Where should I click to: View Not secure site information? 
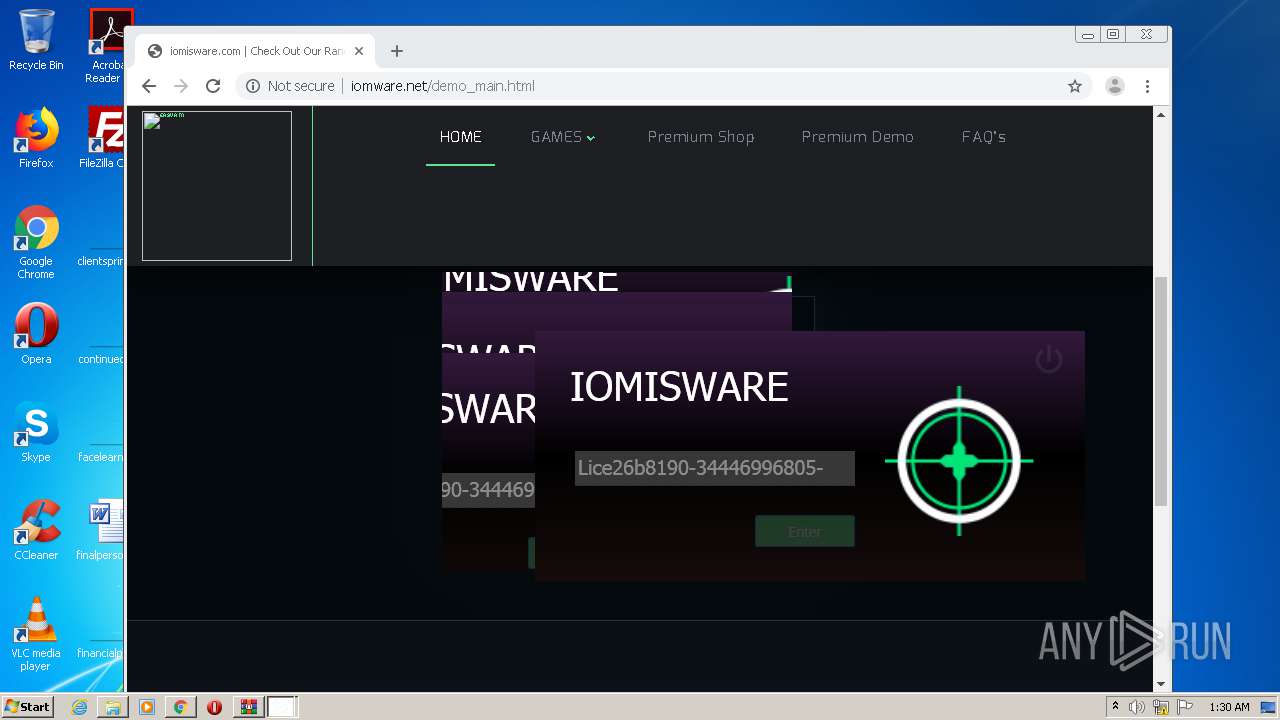290,86
